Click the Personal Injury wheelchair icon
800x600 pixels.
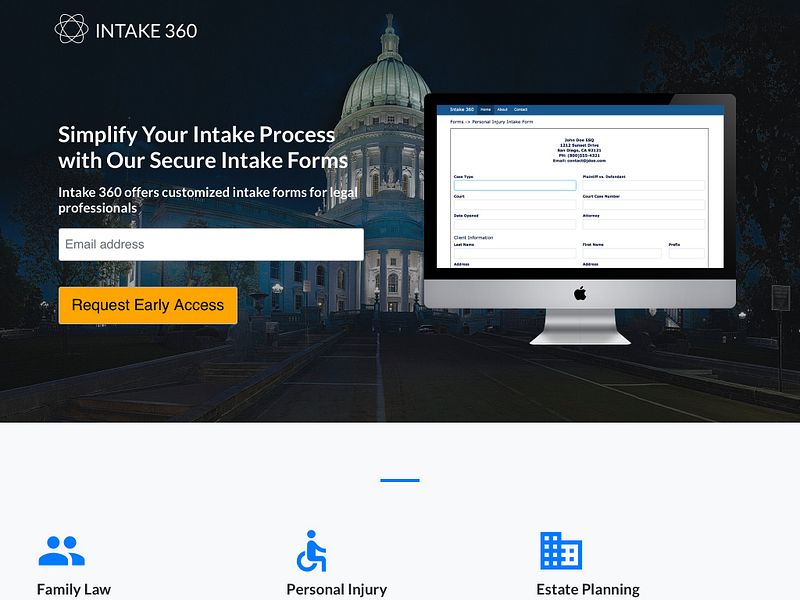pyautogui.click(x=312, y=551)
